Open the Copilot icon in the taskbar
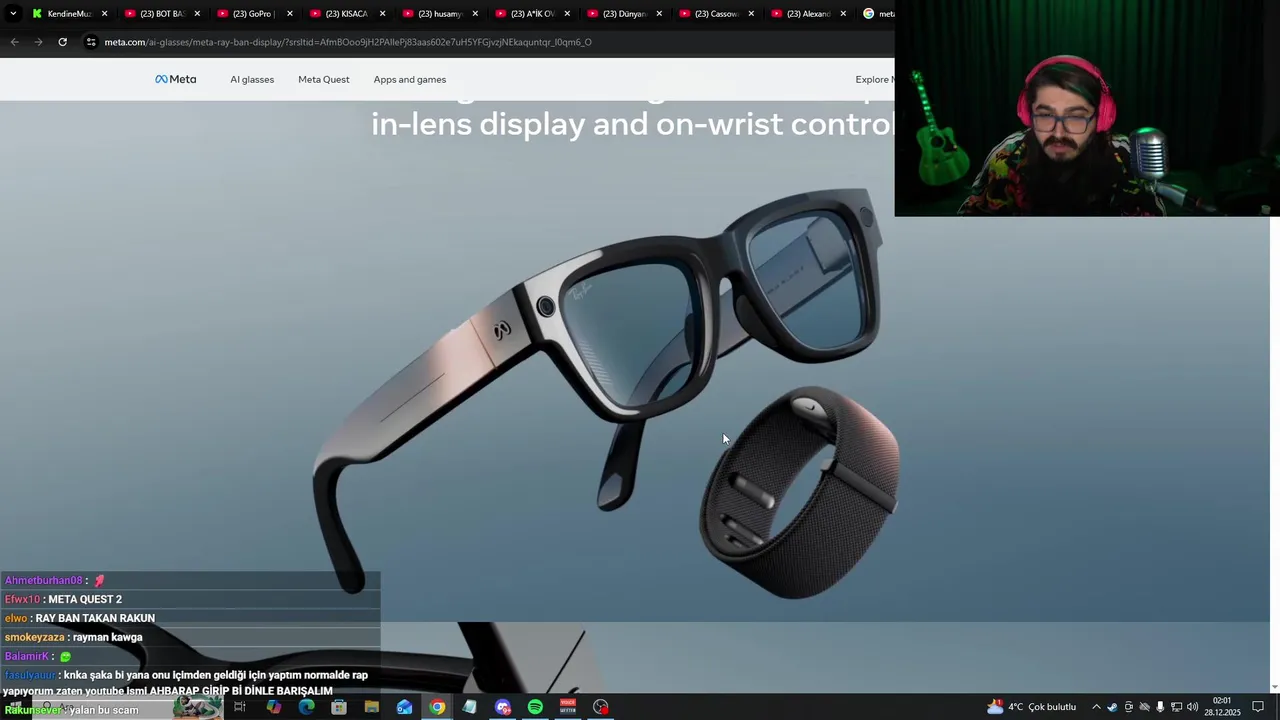Image resolution: width=1280 pixels, height=720 pixels. tap(274, 707)
